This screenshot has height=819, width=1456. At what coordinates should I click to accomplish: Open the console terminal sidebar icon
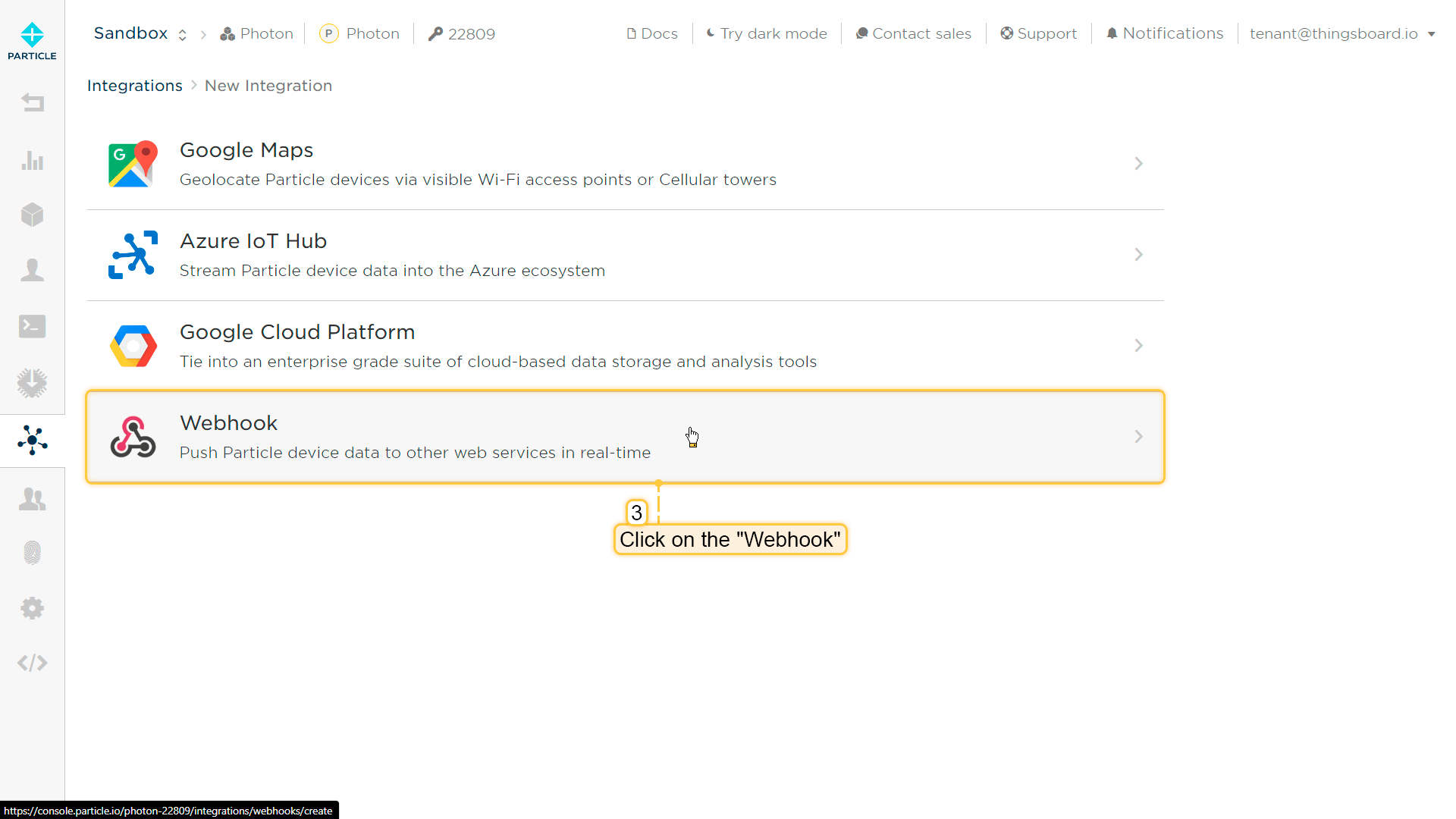(32, 326)
